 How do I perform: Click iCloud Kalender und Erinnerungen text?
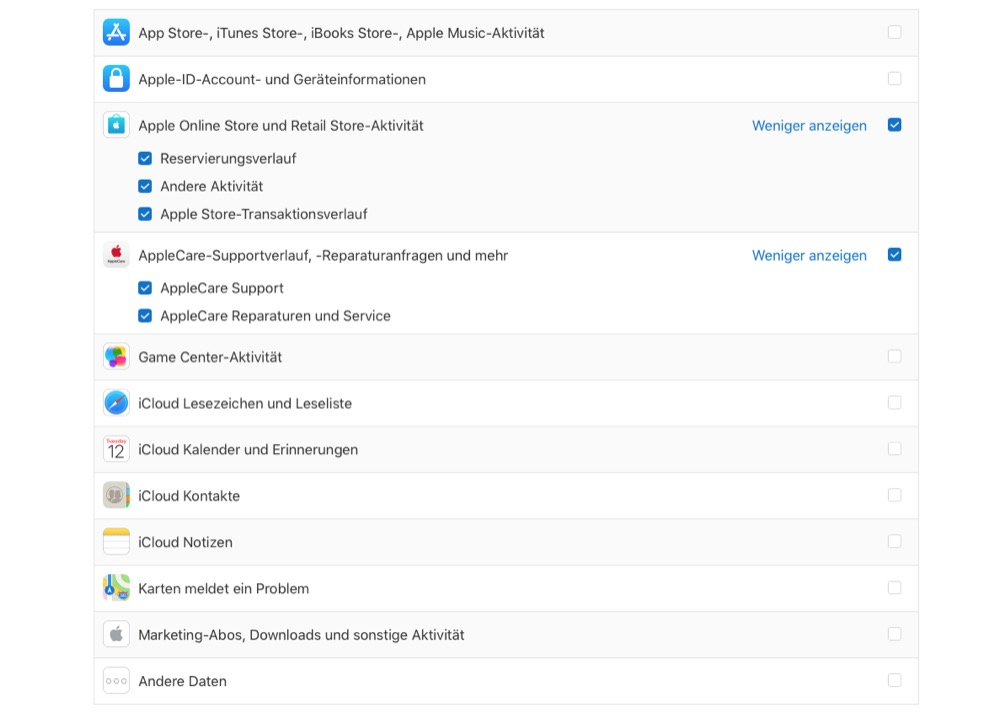(x=248, y=450)
